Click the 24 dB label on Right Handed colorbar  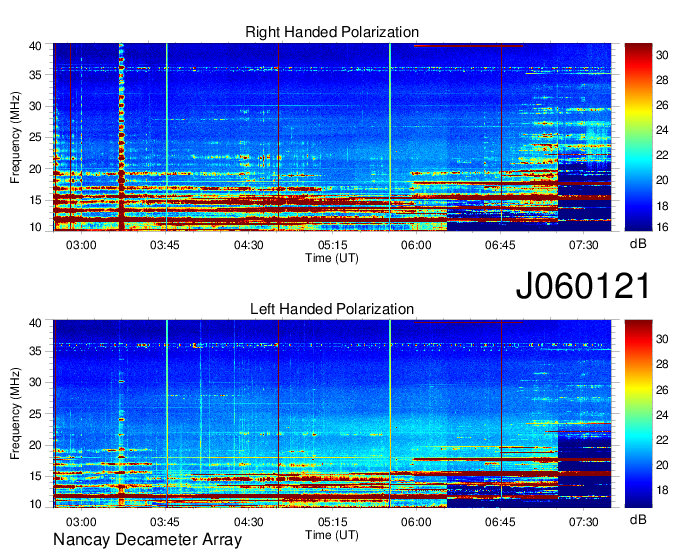662,130
